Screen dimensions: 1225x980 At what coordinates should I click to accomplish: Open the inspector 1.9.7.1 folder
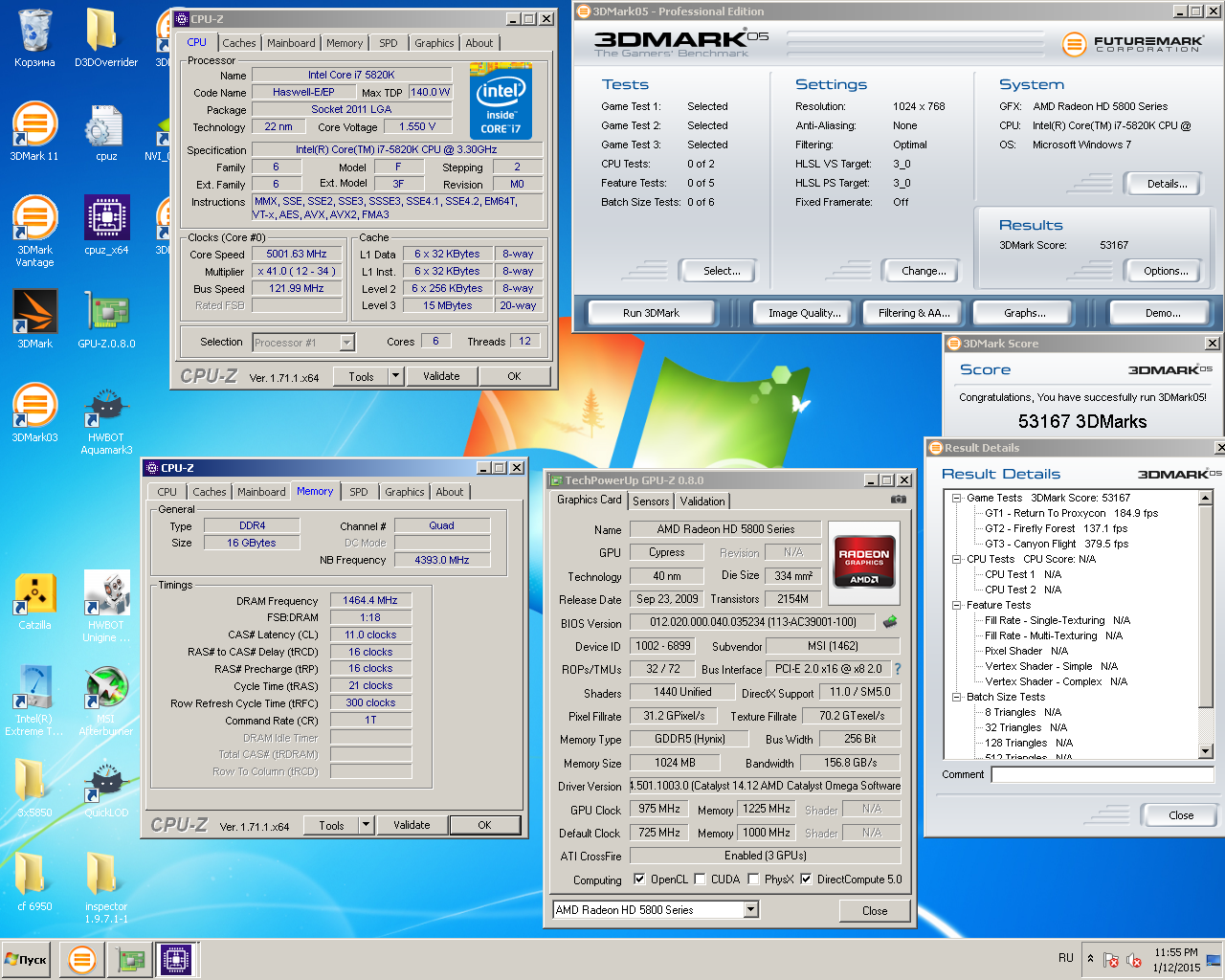pos(105,887)
